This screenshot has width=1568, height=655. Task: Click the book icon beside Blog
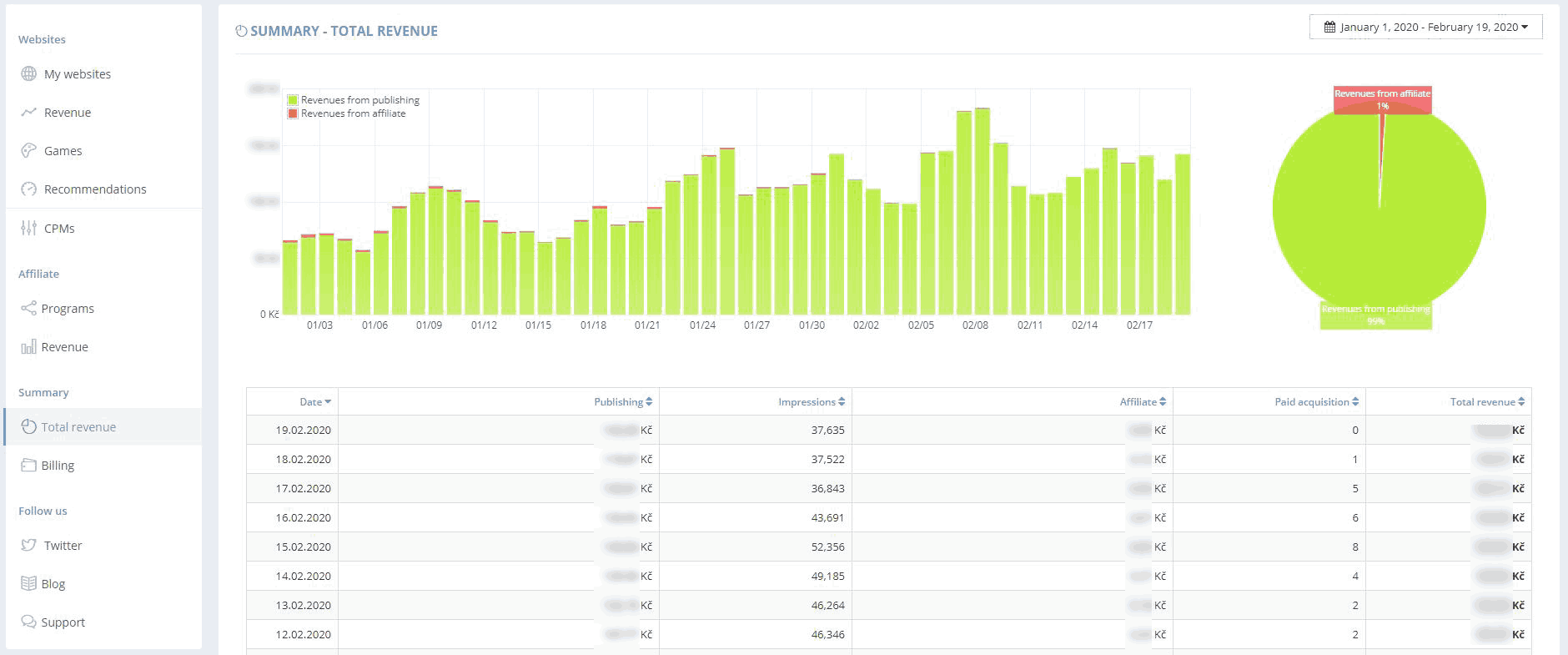point(28,583)
